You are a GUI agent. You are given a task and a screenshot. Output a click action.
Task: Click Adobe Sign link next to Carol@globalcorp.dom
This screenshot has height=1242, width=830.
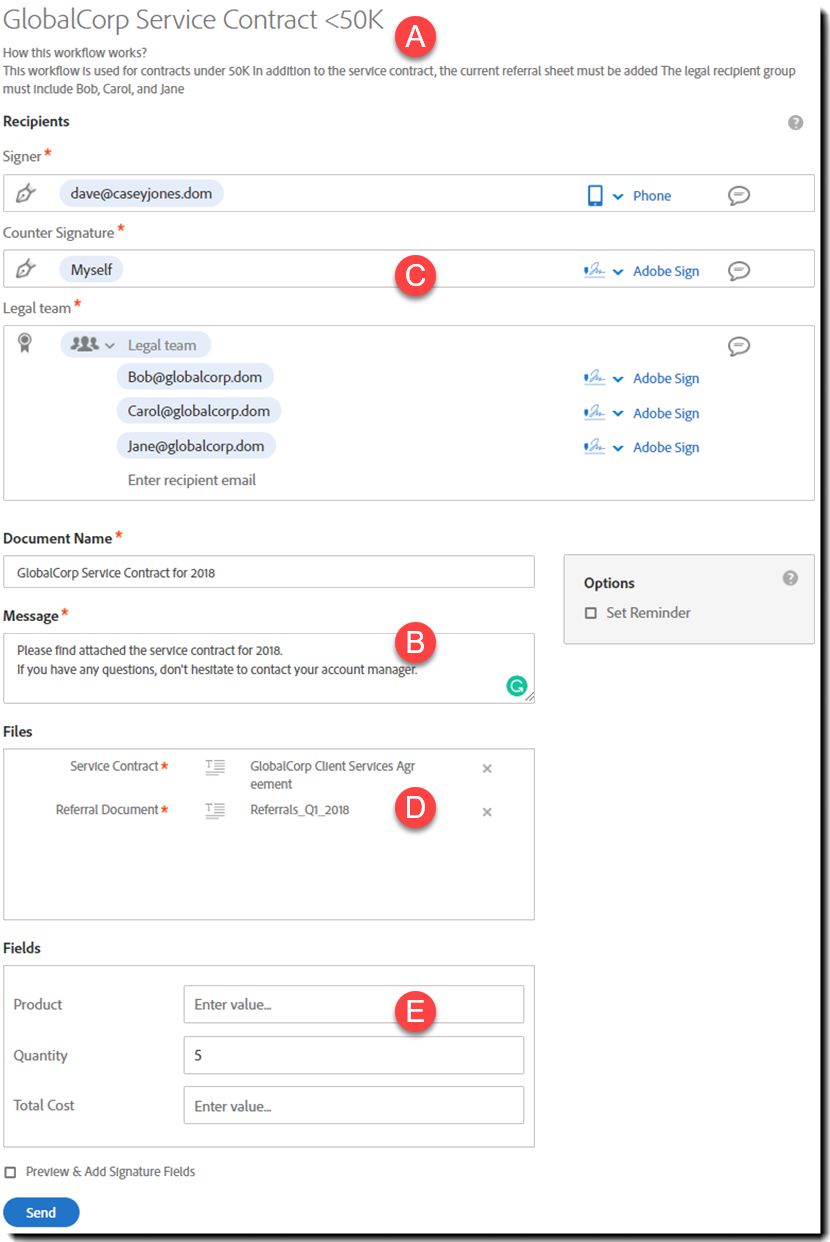666,413
